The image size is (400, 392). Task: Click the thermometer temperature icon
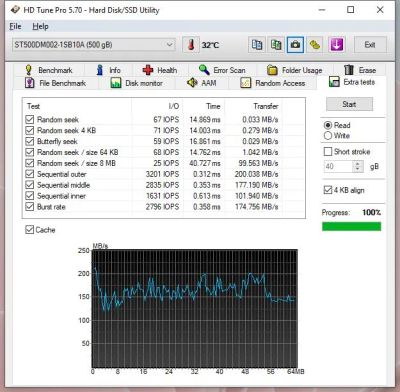pos(191,45)
